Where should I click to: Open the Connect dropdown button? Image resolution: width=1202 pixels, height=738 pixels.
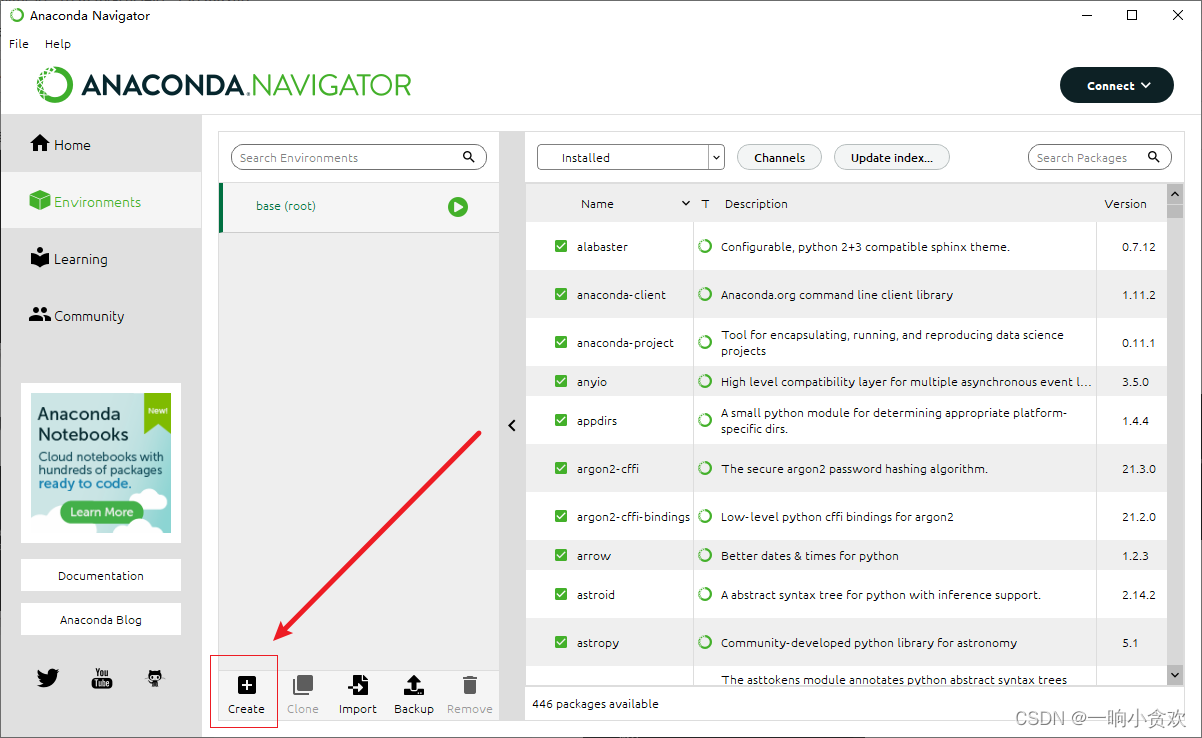[x=1117, y=86]
